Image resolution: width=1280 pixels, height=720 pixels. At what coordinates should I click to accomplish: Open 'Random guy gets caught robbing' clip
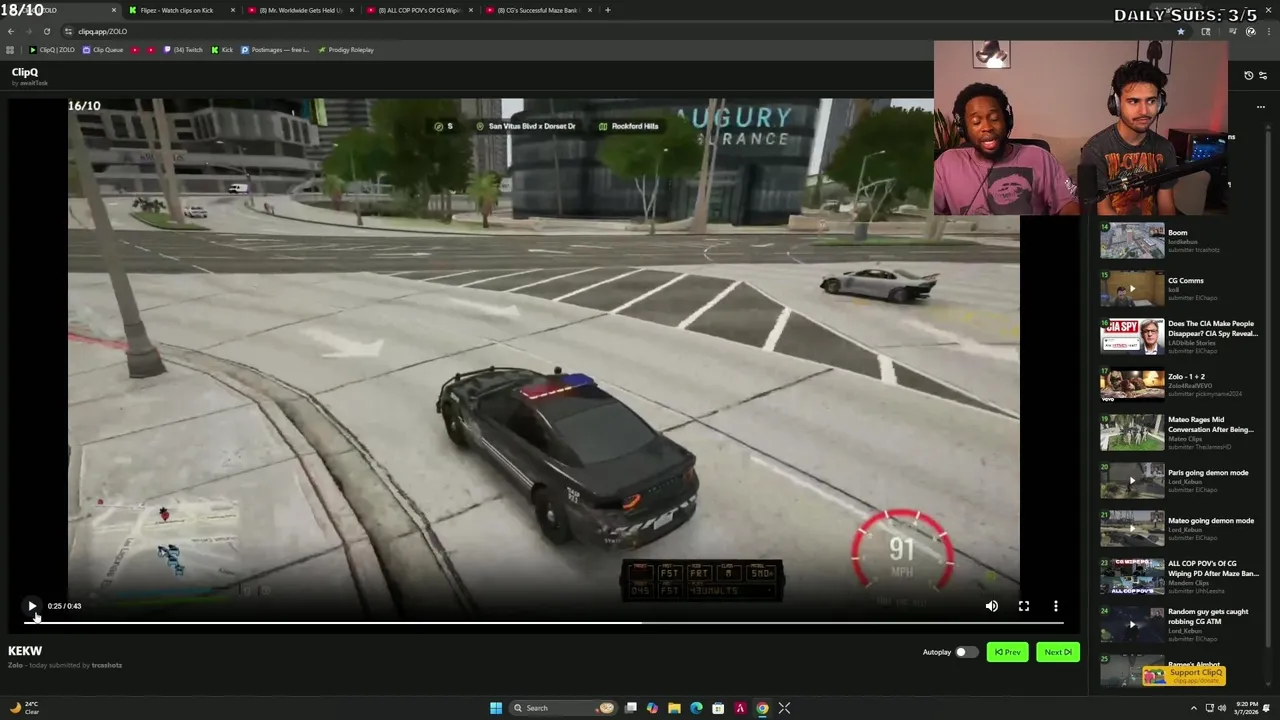tap(1180, 625)
